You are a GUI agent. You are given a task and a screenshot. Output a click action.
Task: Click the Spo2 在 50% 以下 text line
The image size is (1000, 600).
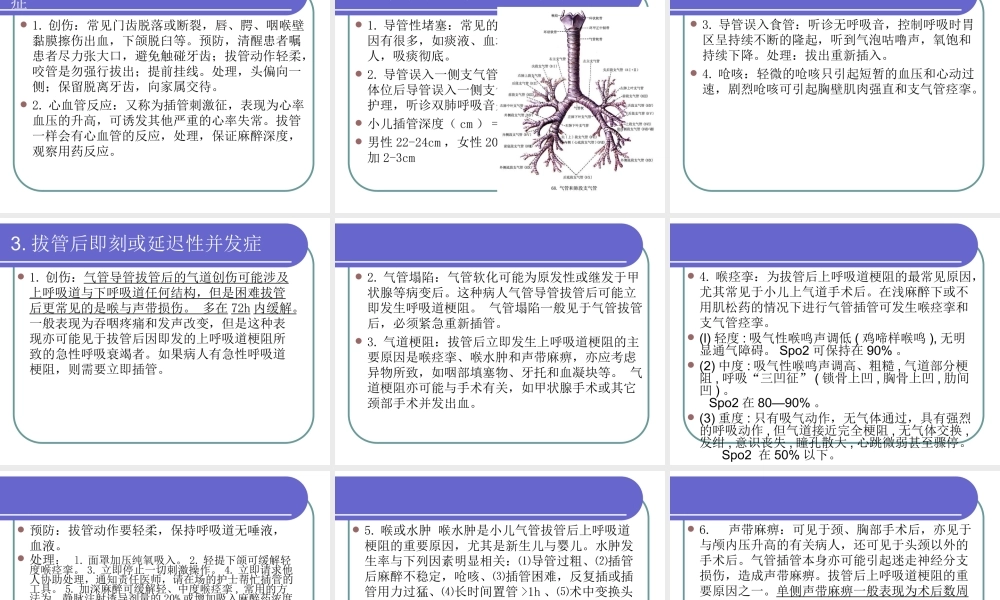771,452
